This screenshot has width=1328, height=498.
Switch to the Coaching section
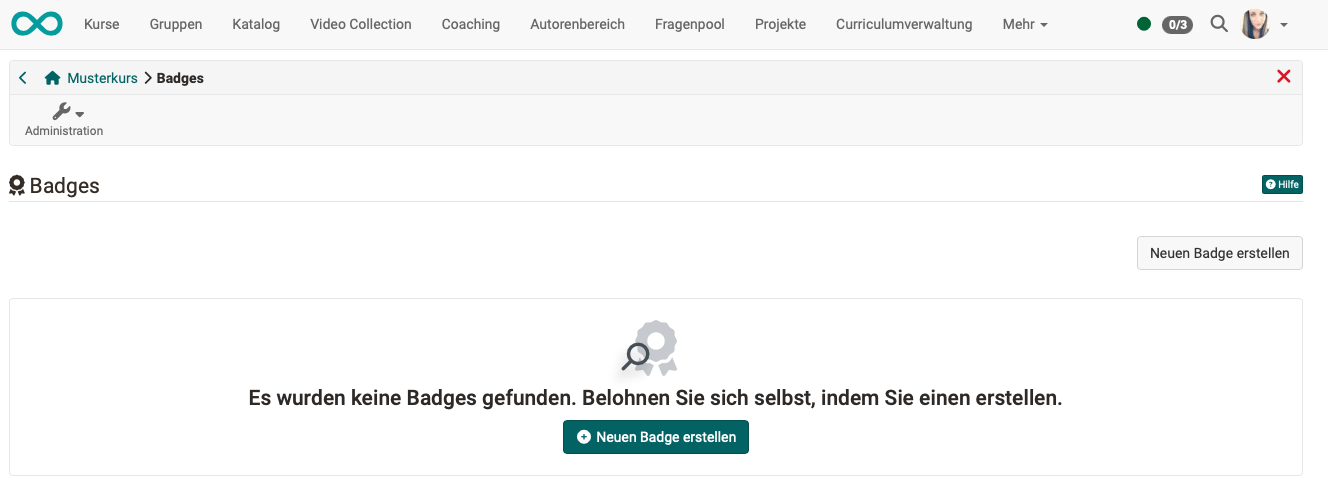470,24
